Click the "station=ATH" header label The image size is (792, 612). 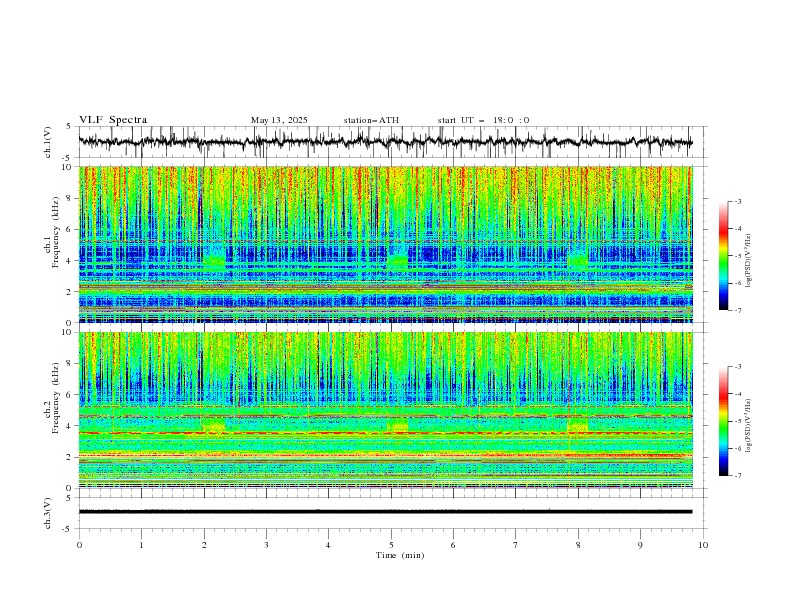[371, 120]
